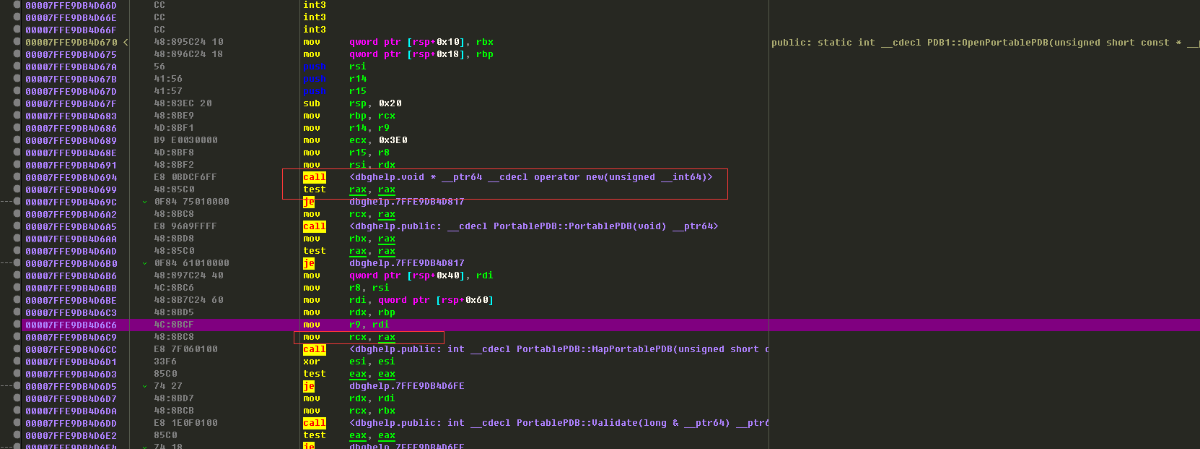This screenshot has width=1200, height=449.
Task: Click the bytes 48:895C24 10
Action: pyautogui.click(x=188, y=42)
